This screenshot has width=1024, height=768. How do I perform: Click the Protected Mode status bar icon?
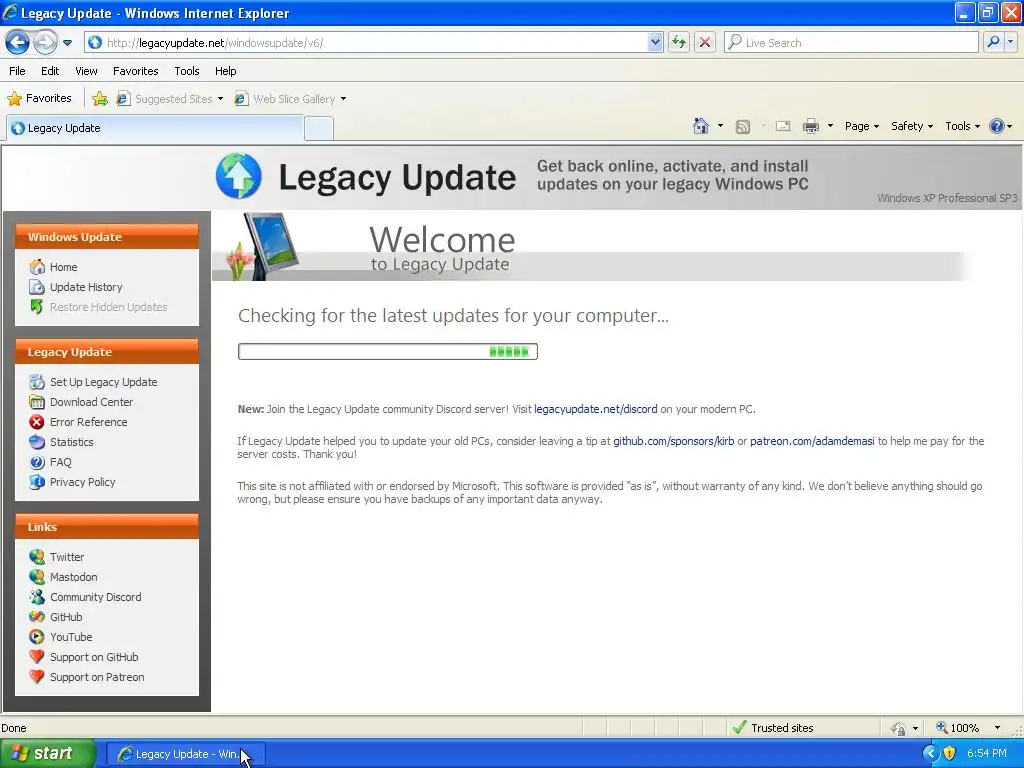click(899, 728)
